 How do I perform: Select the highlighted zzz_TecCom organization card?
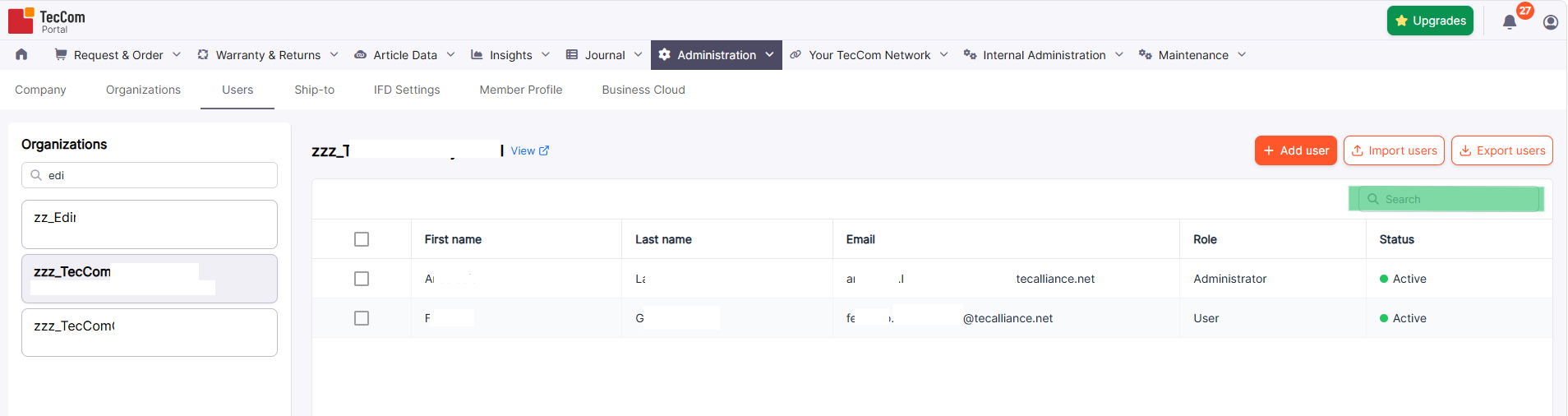(x=150, y=279)
